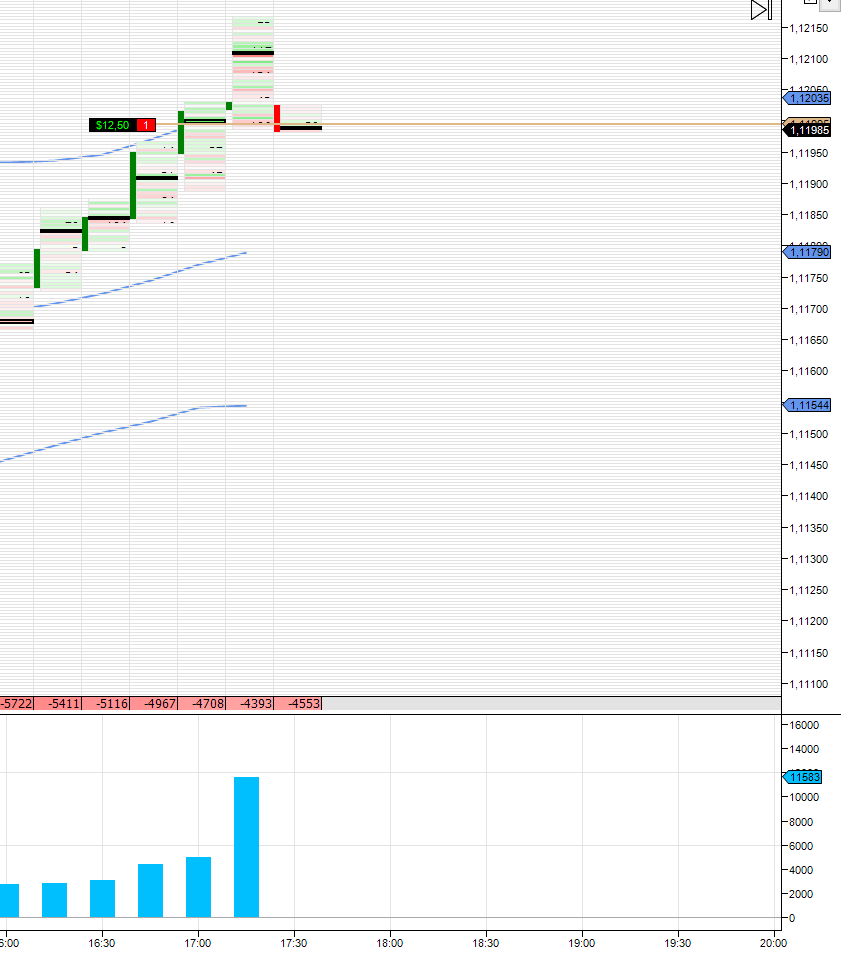
Task: Click the -4393 delta cell
Action: click(250, 703)
